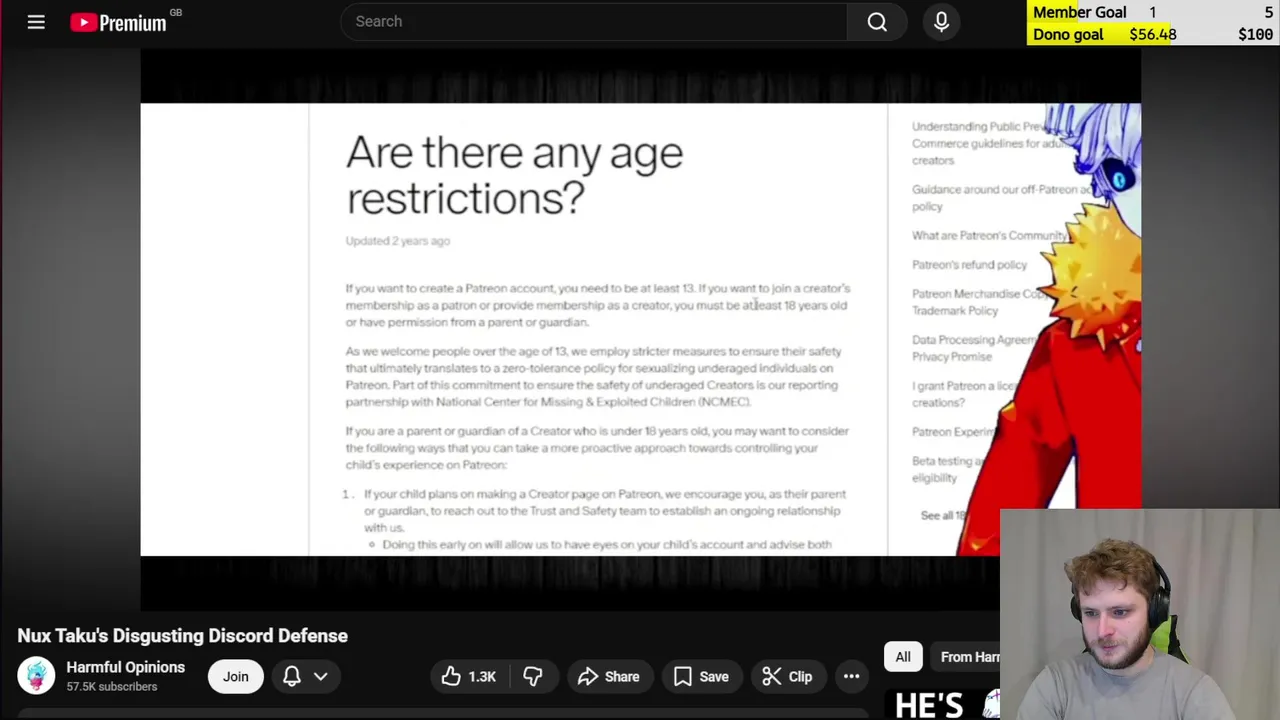Click 'Updated 2 years ago' text

398,241
